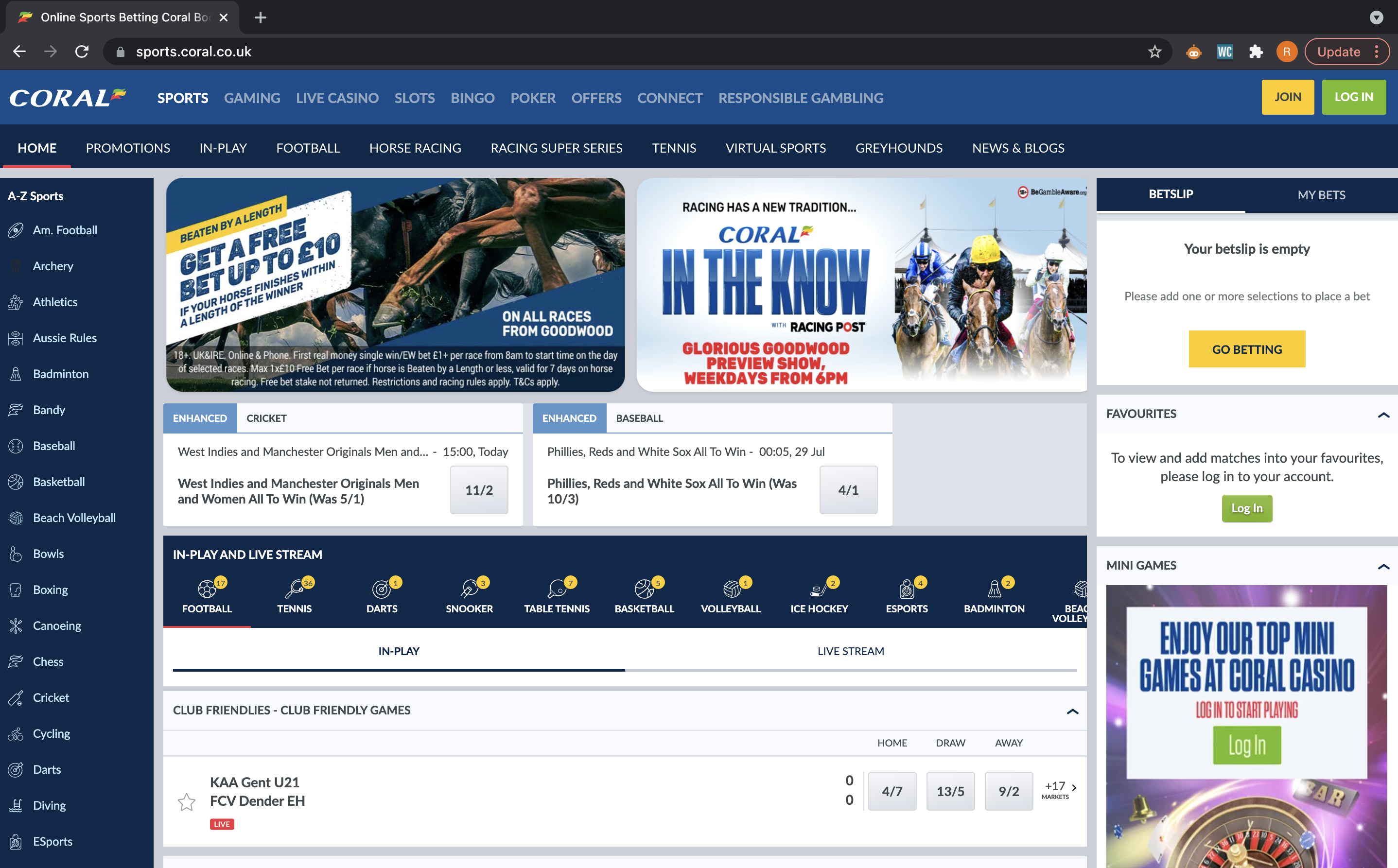1398x868 pixels.
Task: Switch to the Live Stream tab
Action: click(850, 651)
